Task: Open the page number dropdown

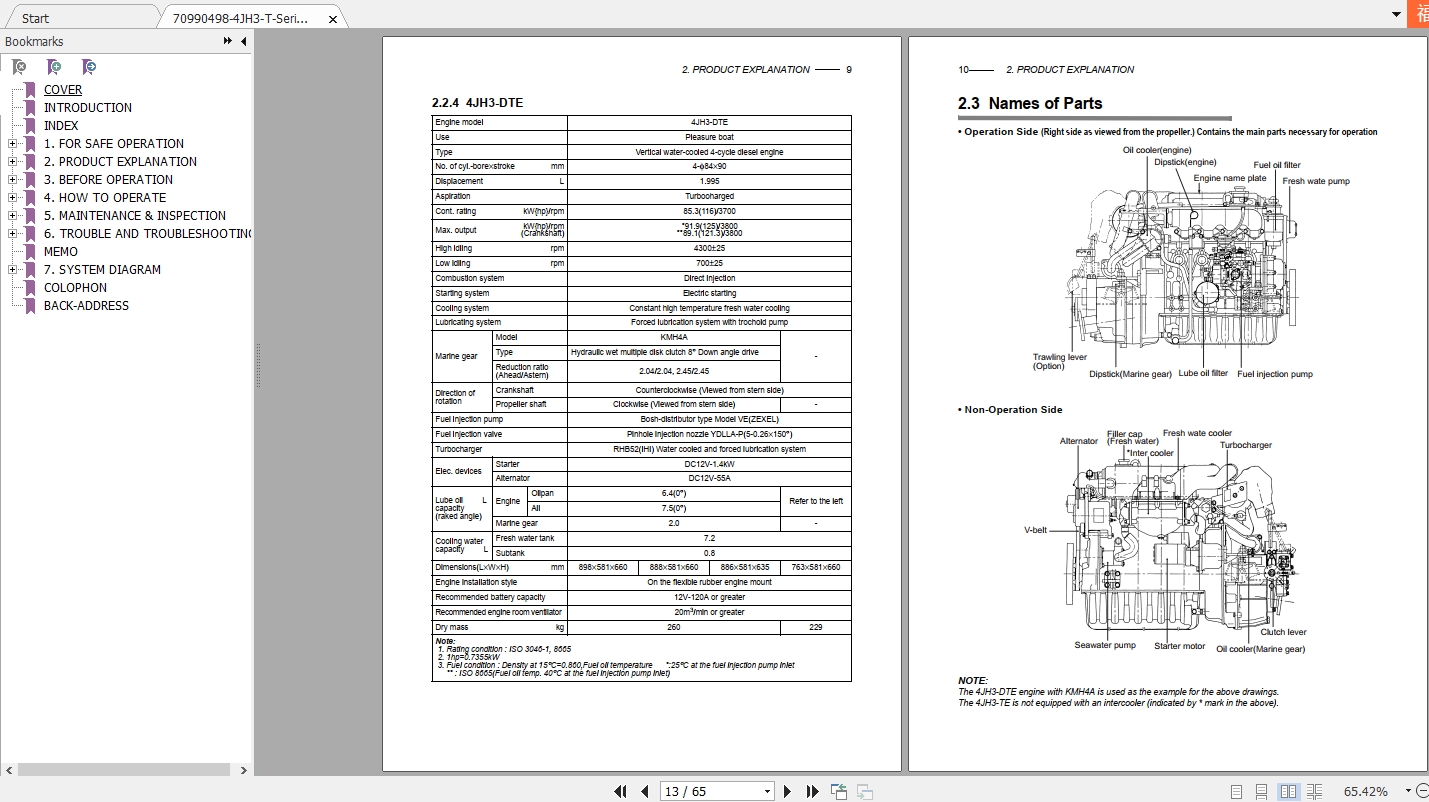Action: 767,791
